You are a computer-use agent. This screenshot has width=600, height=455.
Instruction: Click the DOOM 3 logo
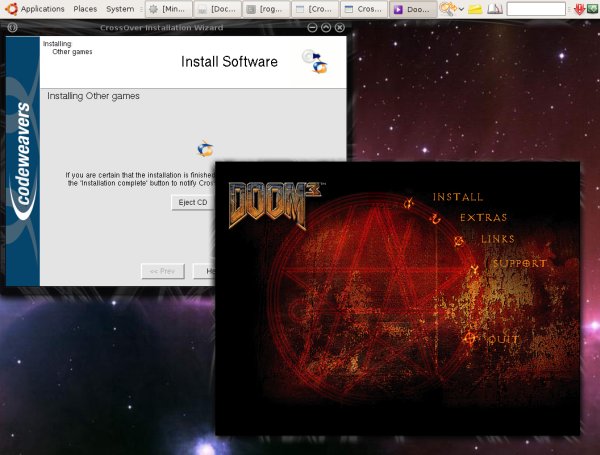point(274,205)
